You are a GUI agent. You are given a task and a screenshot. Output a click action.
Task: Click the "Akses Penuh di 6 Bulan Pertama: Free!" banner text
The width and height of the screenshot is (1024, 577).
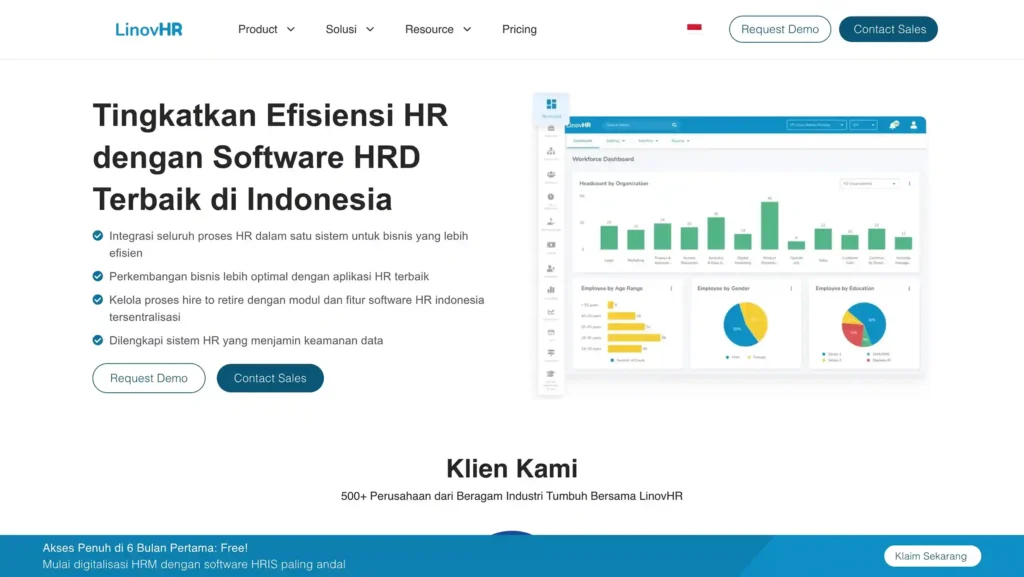[x=145, y=548]
